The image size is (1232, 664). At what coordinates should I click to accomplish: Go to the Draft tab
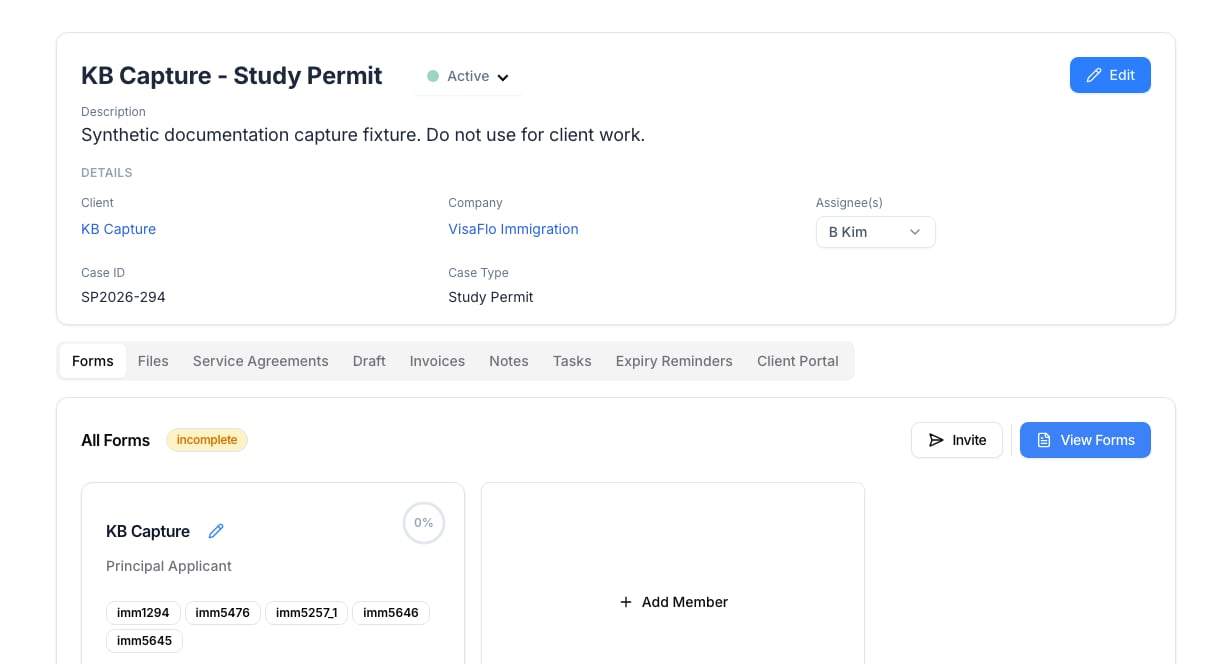(369, 361)
